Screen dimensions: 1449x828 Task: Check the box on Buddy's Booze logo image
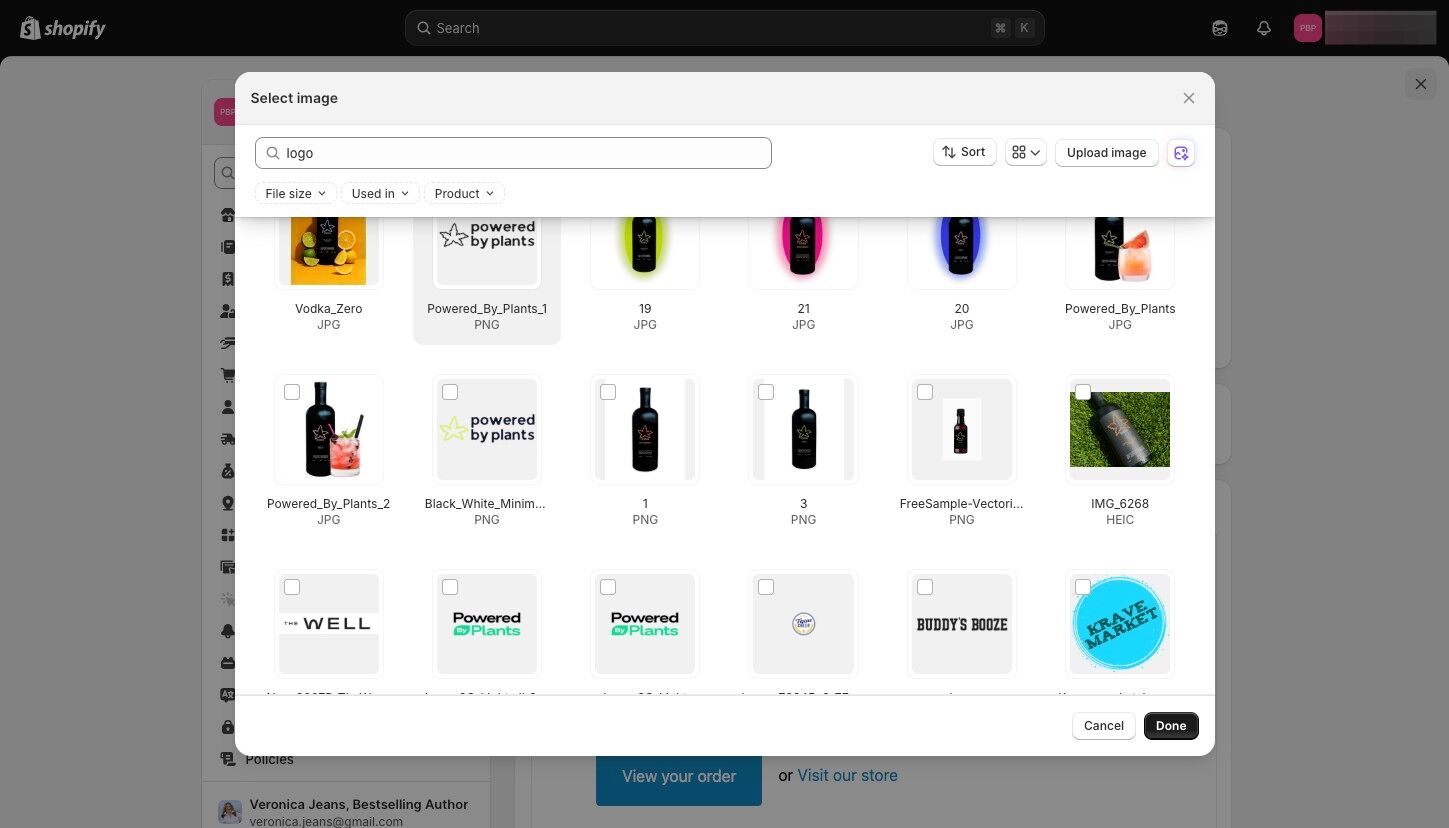pos(925,587)
